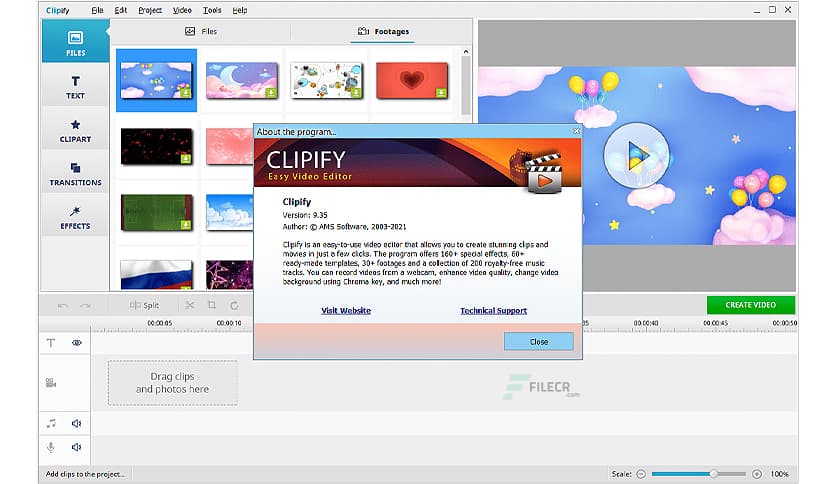The height and width of the screenshot is (484, 836).
Task: Open the Clipart panel
Action: (75, 131)
